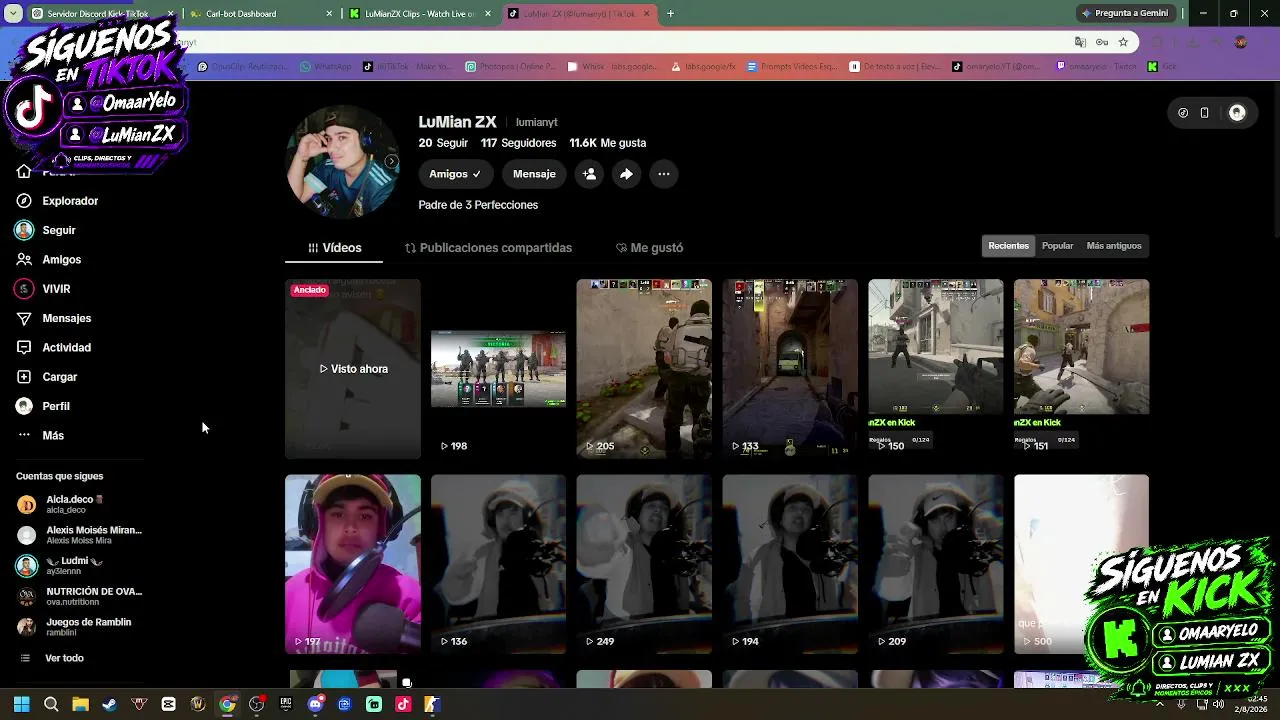Open a new browser tab
Screen dimensions: 1280x720
(x=670, y=14)
